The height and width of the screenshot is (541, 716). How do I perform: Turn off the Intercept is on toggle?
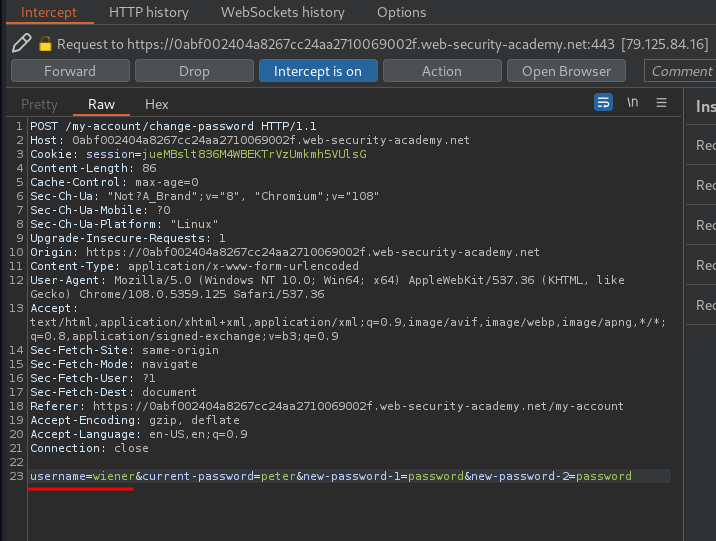pyautogui.click(x=318, y=71)
